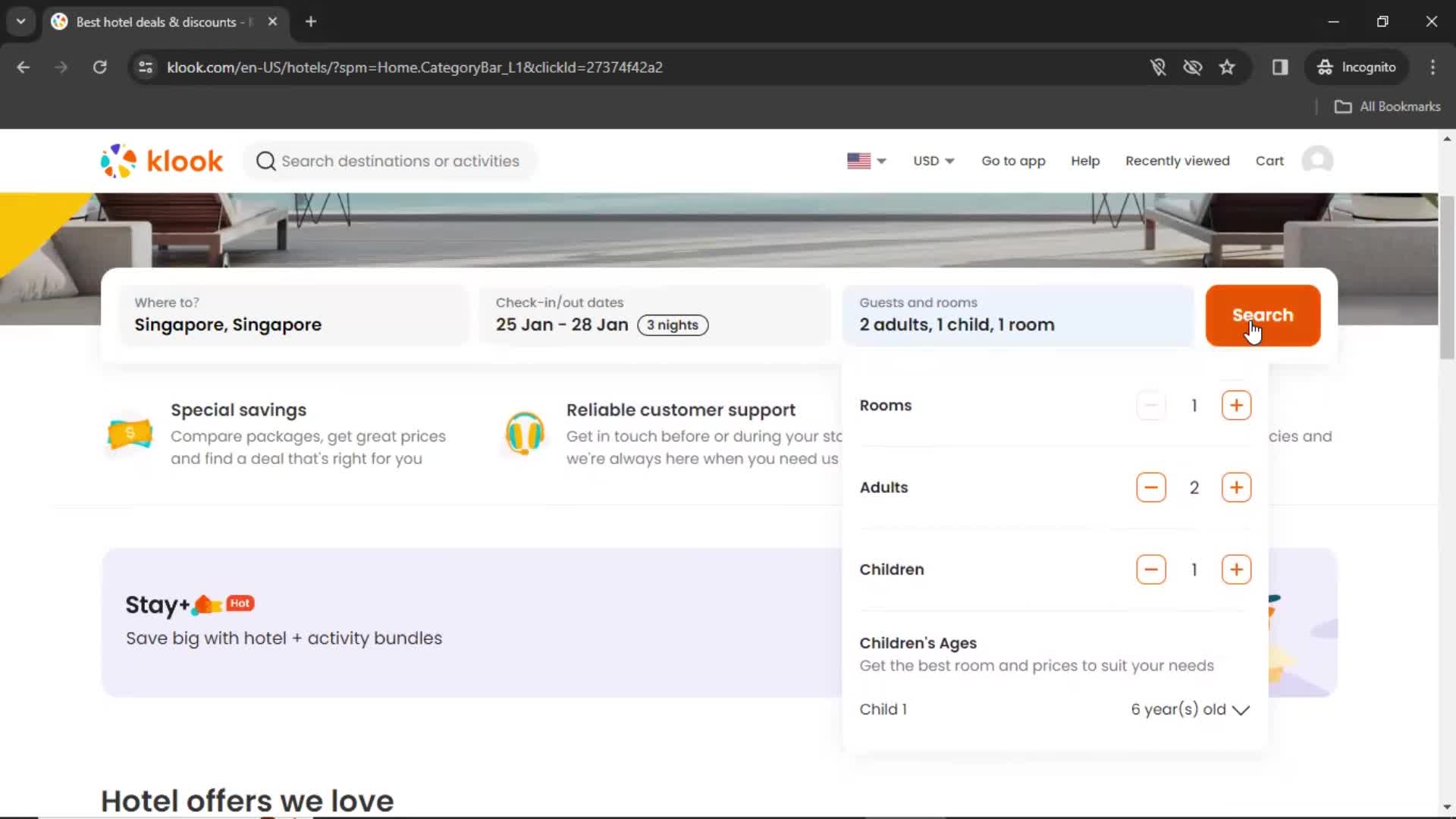Decrease Adults count with minus button
Image resolution: width=1456 pixels, height=819 pixels.
click(x=1151, y=487)
